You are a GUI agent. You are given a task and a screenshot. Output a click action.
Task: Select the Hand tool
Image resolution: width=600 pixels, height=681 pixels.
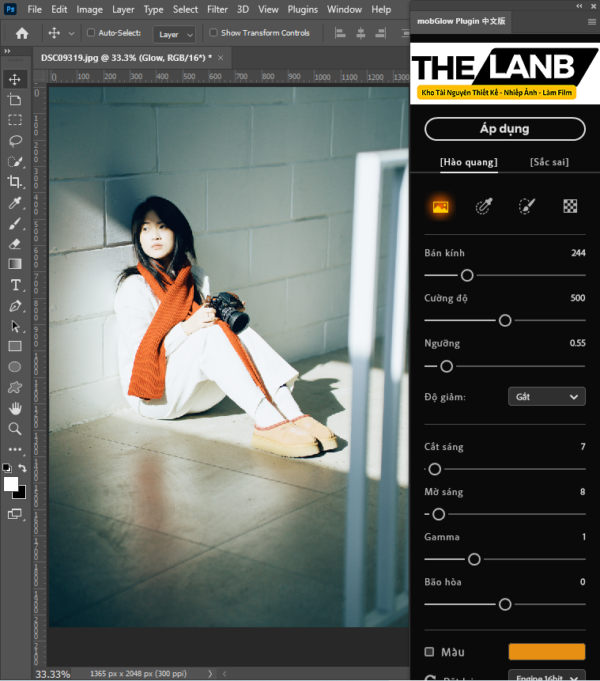click(x=15, y=408)
